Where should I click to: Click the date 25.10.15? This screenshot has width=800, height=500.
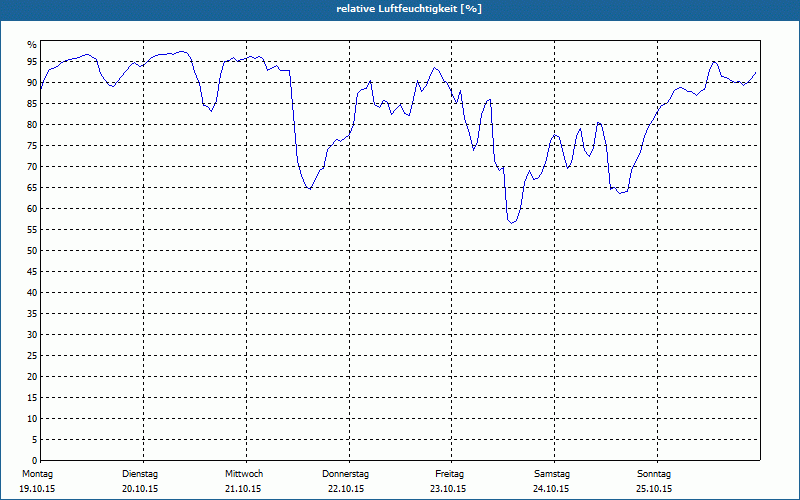[654, 489]
